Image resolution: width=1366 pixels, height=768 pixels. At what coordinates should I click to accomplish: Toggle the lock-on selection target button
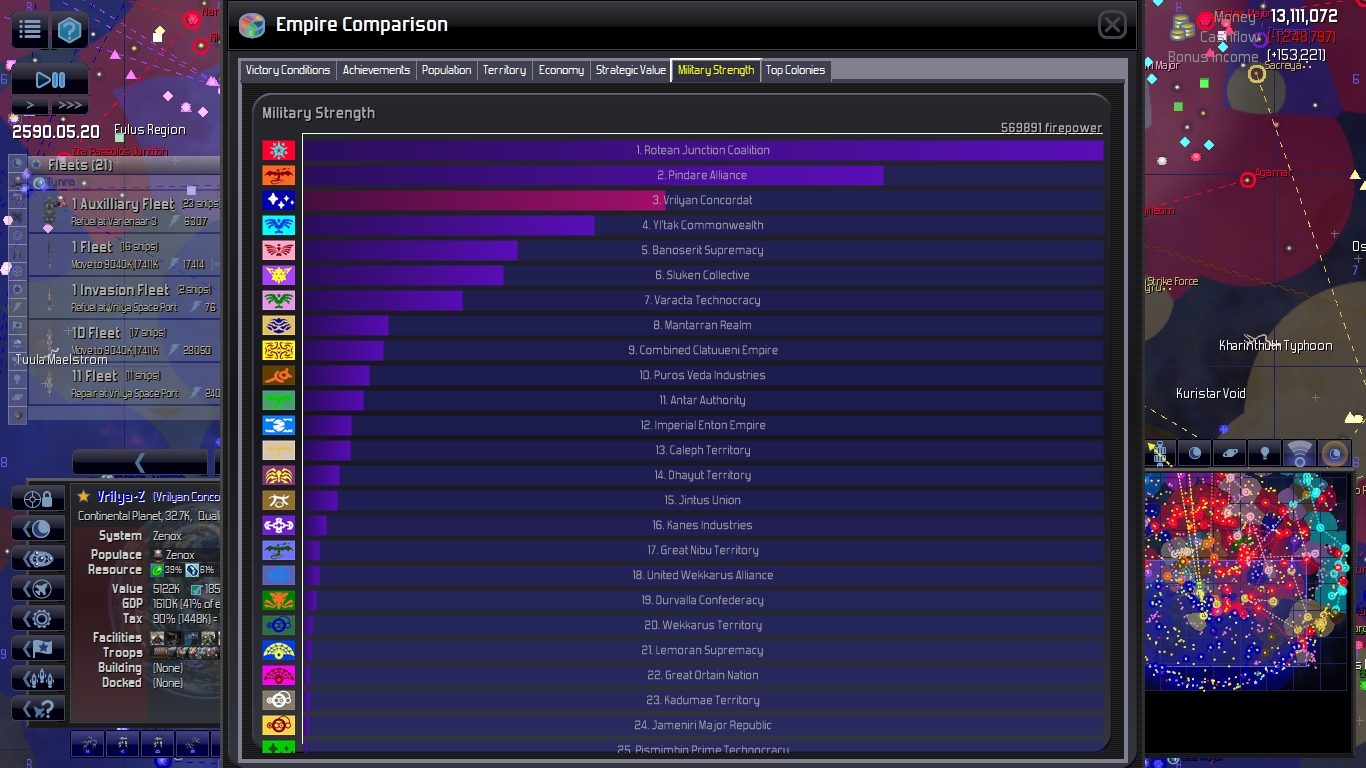tap(38, 498)
